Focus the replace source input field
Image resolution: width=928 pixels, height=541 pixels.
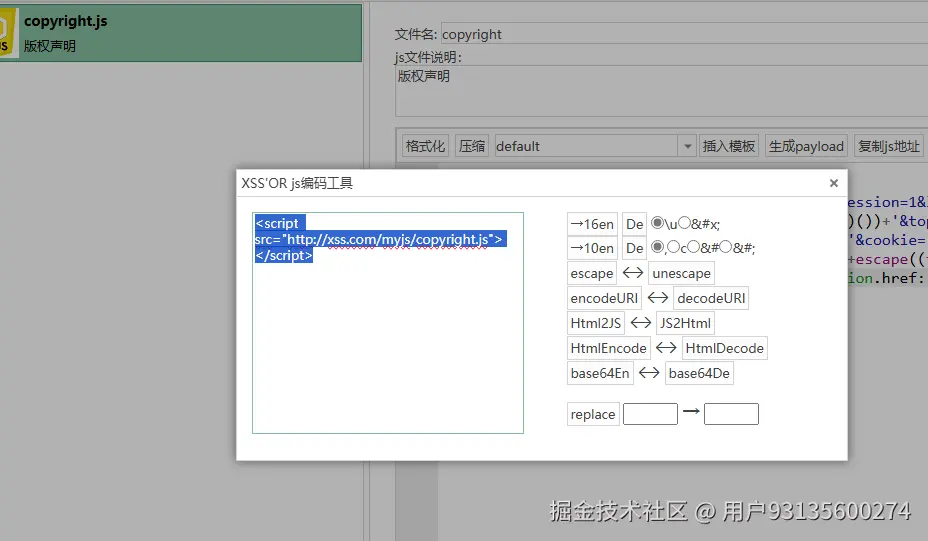650,414
